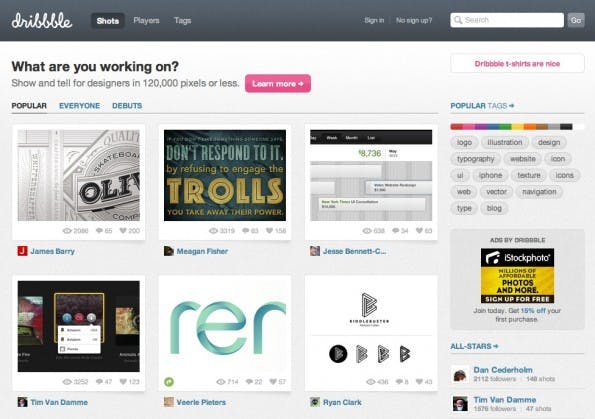This screenshot has height=419, width=595.
Task: Open the teal 'ren' lettering shot
Action: click(225, 326)
